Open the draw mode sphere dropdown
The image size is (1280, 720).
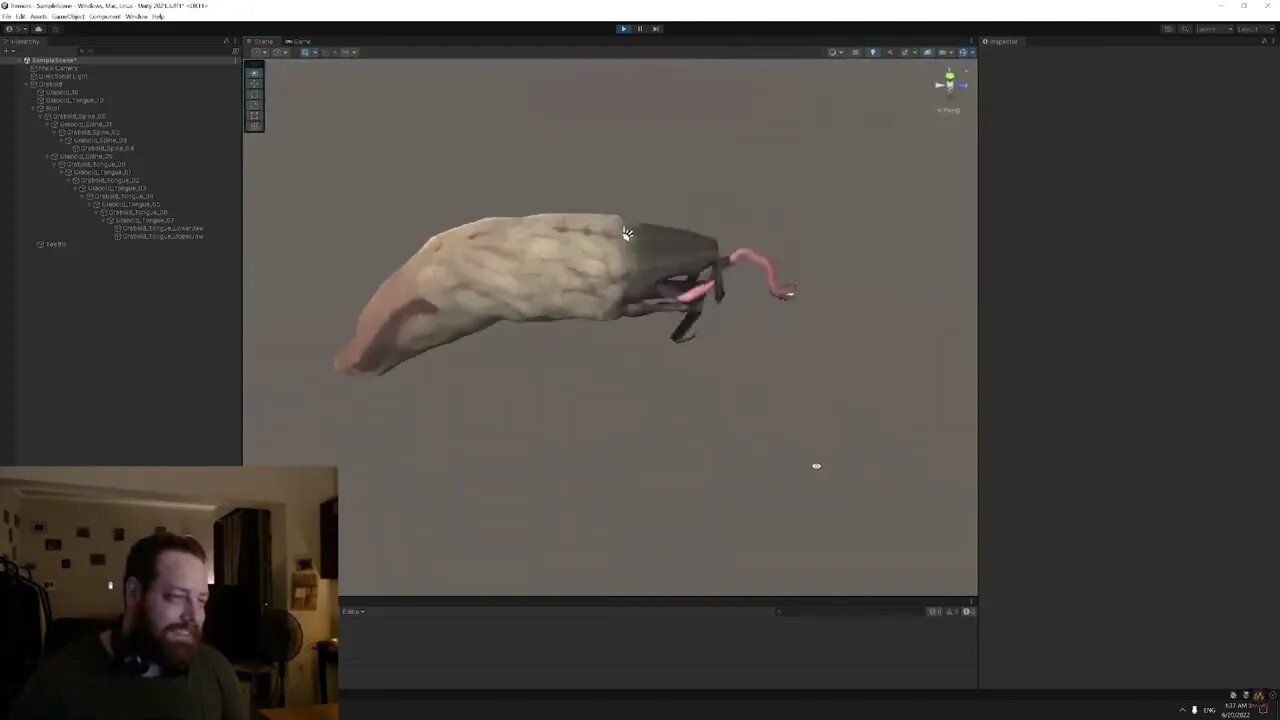834,52
